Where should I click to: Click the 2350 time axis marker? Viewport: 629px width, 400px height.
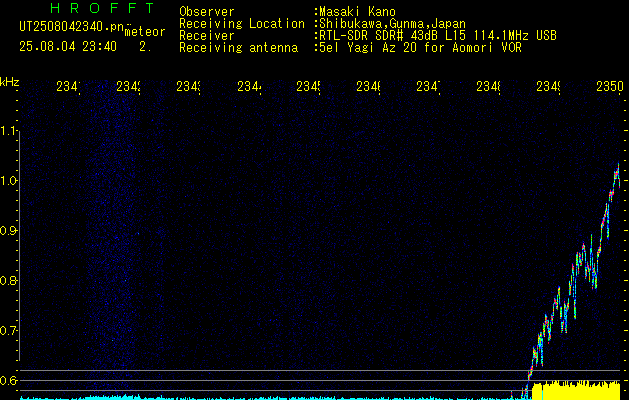pyautogui.click(x=610, y=86)
